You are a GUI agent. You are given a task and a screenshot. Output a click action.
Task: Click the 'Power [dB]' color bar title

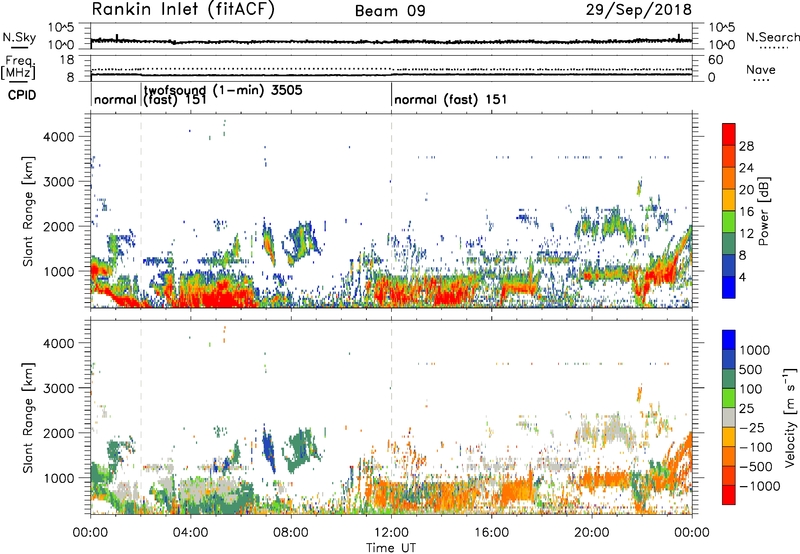[x=763, y=211]
